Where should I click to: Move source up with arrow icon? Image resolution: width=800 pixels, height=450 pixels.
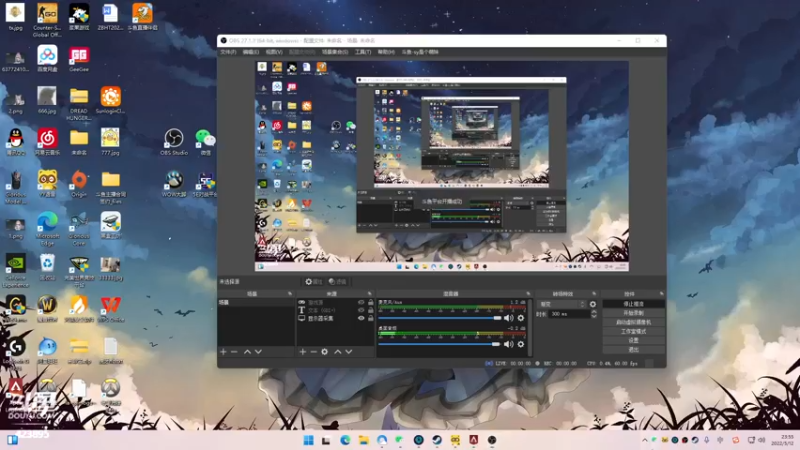coord(338,352)
